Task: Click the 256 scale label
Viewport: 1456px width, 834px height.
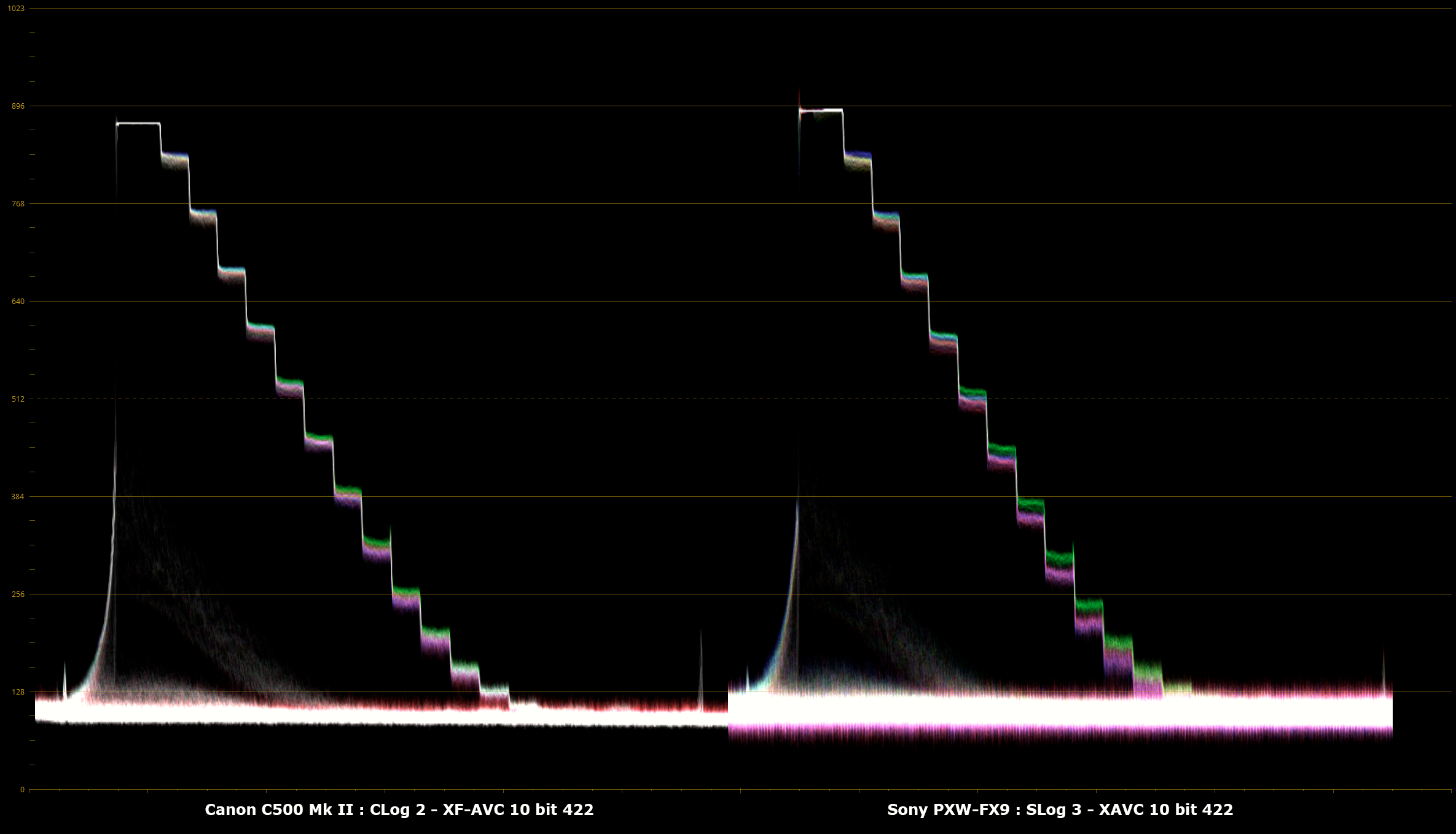Action: coord(18,594)
